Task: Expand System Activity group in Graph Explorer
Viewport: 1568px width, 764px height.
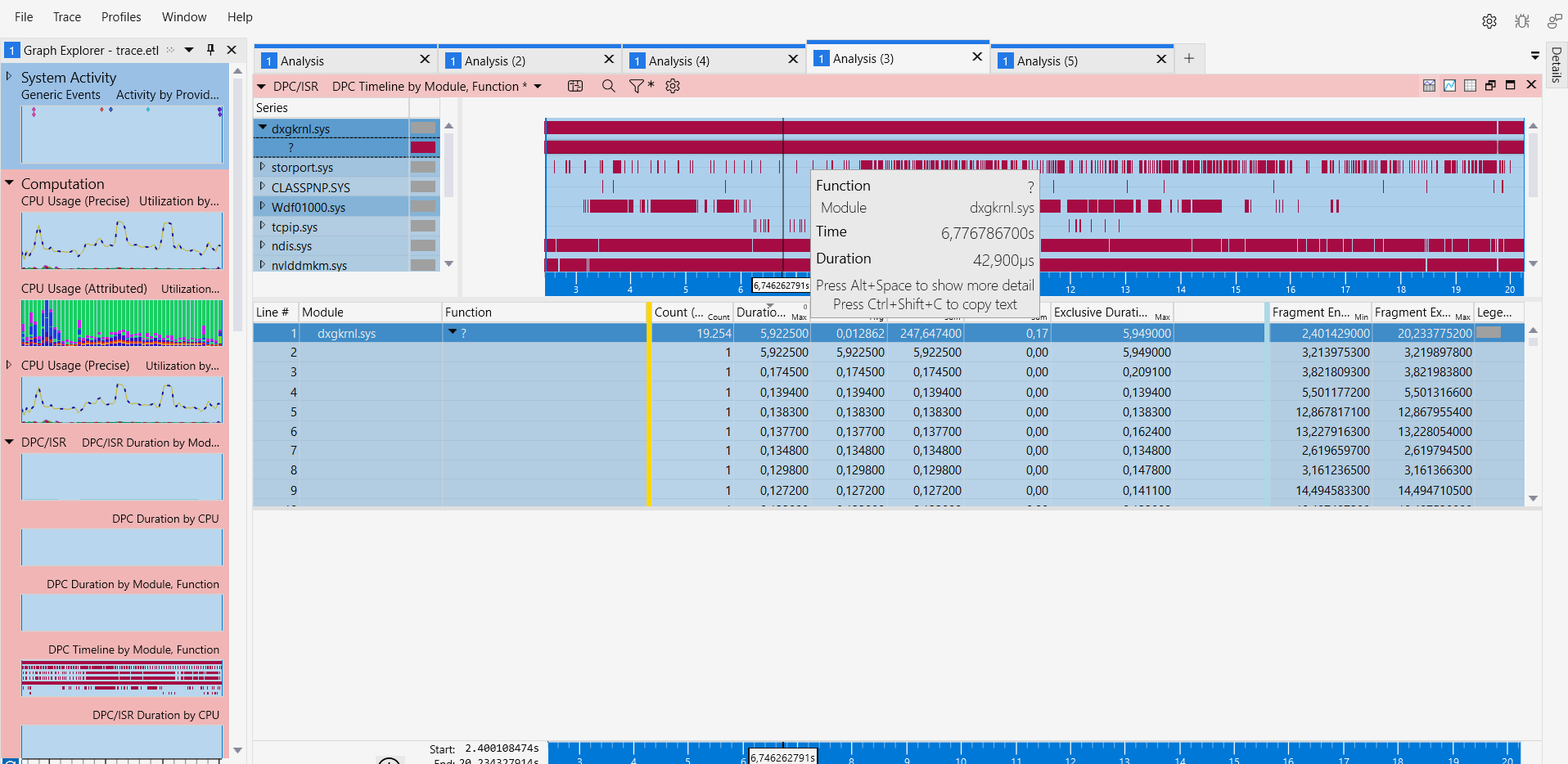Action: [9, 76]
